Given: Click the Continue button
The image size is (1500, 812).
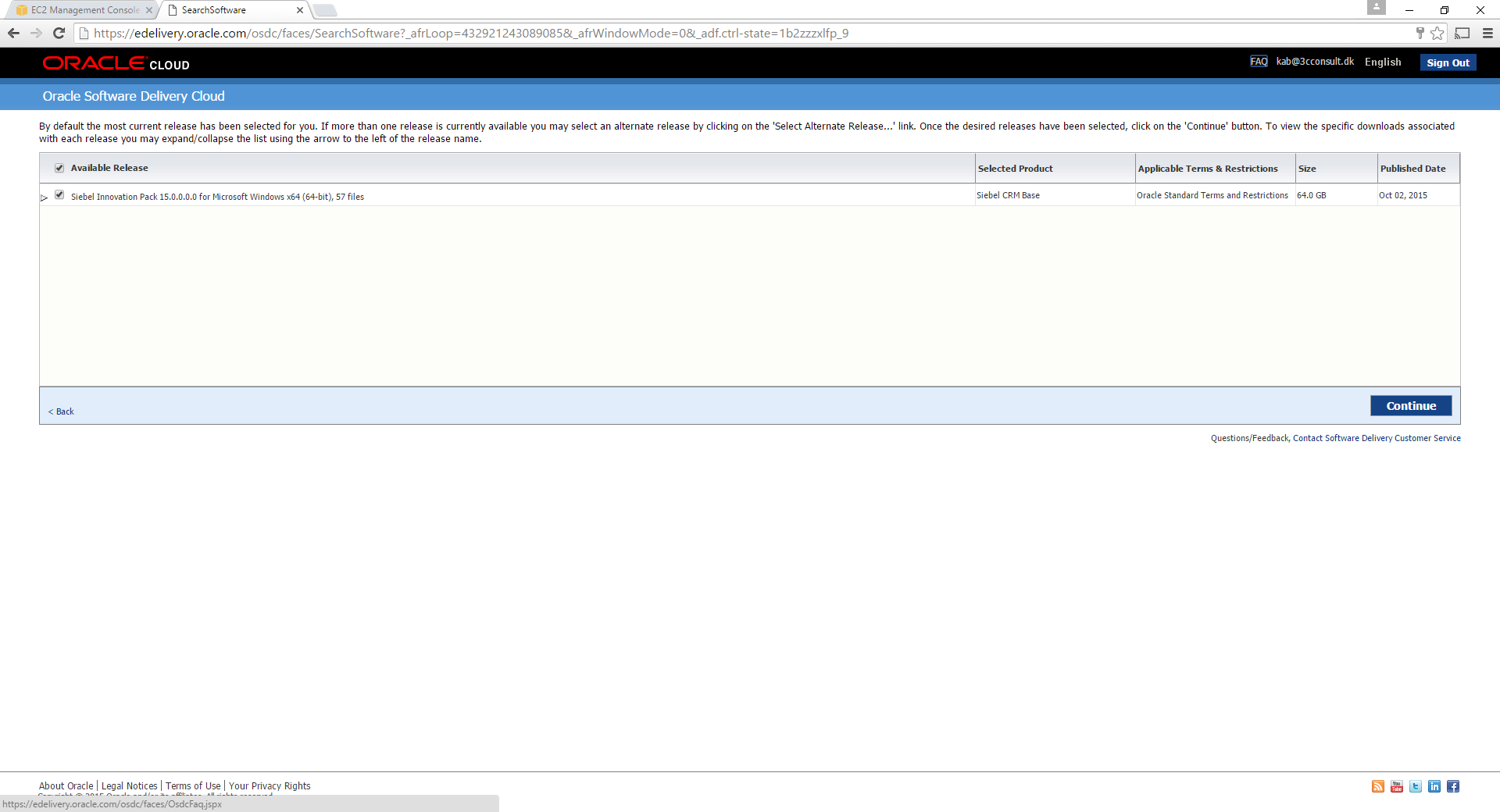Looking at the screenshot, I should coord(1411,405).
